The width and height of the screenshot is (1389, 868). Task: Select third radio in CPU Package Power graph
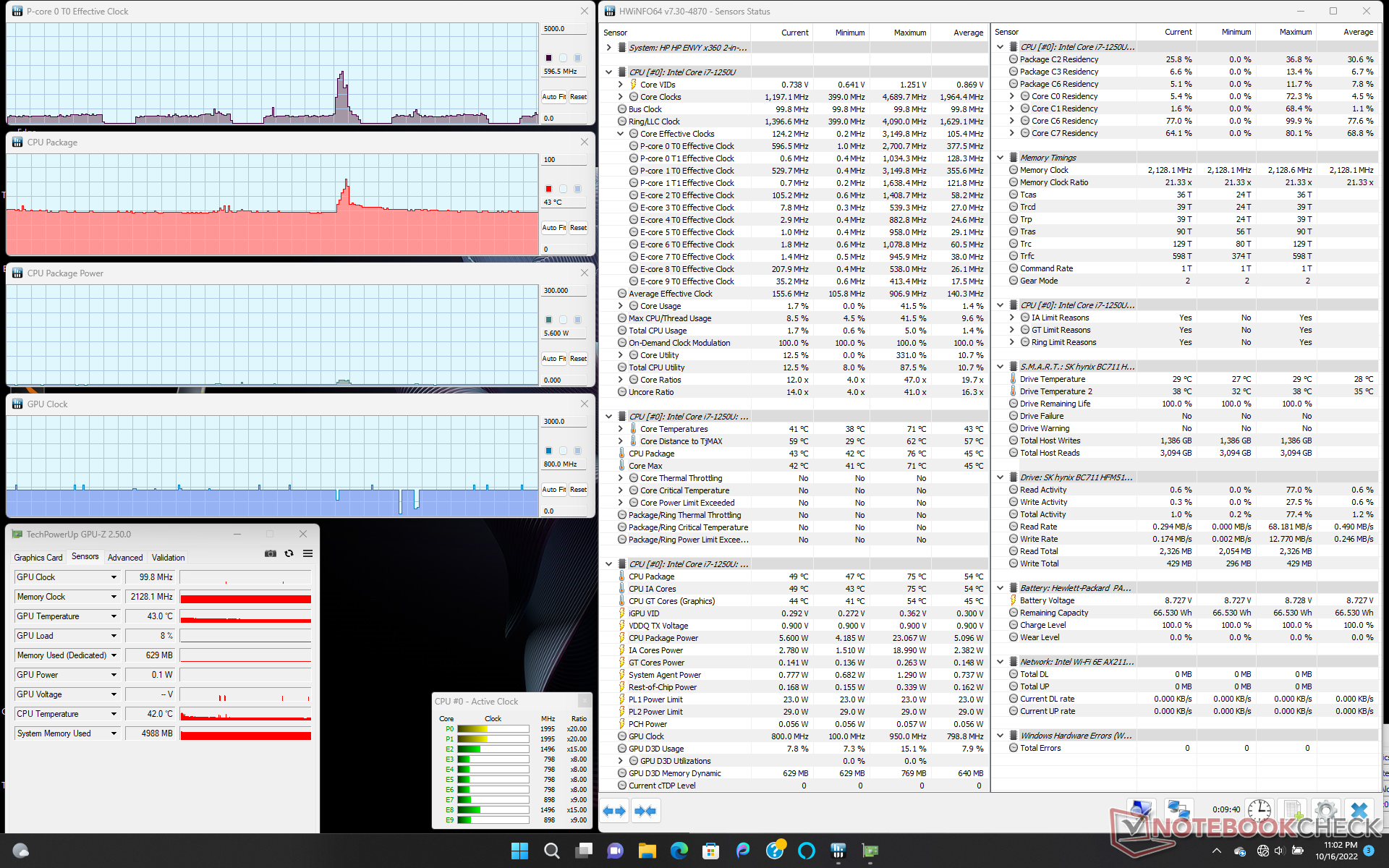pos(577,320)
